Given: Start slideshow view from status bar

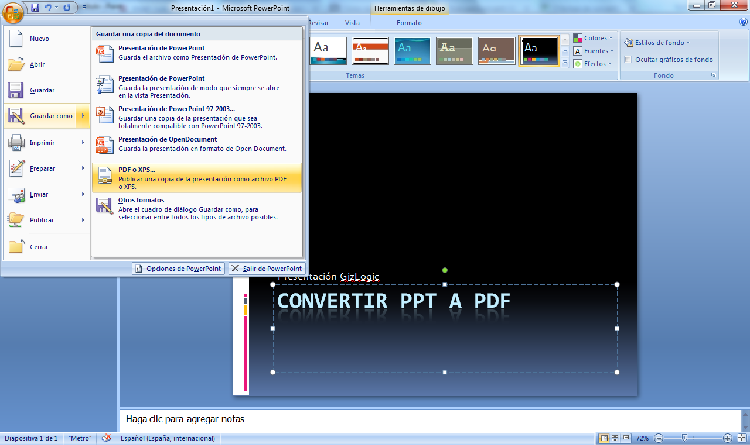Looking at the screenshot, I should coord(626,438).
